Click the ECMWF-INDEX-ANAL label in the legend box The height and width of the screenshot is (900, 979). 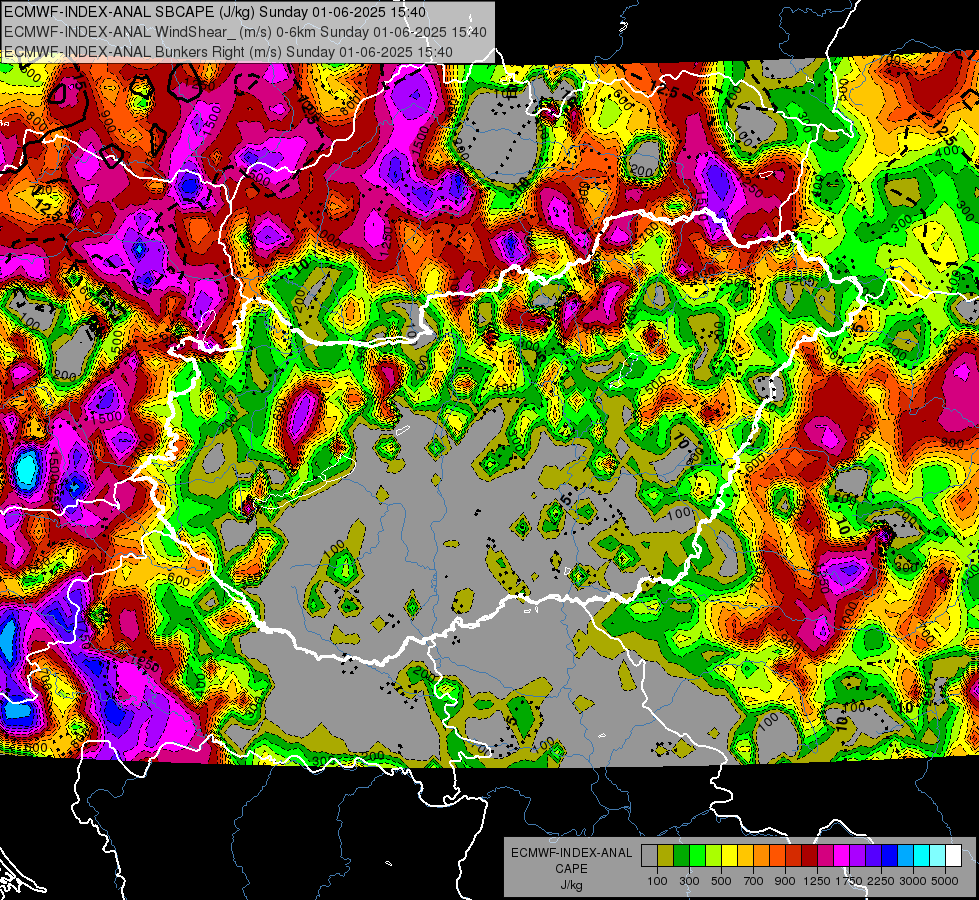click(571, 853)
